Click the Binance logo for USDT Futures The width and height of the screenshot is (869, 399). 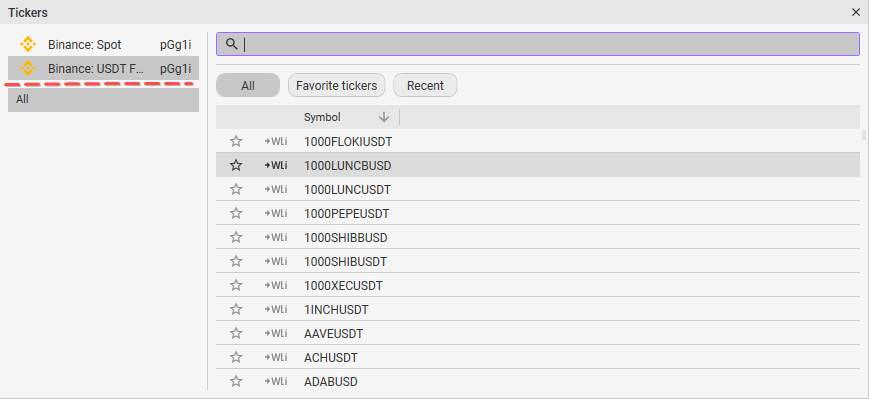[28, 69]
